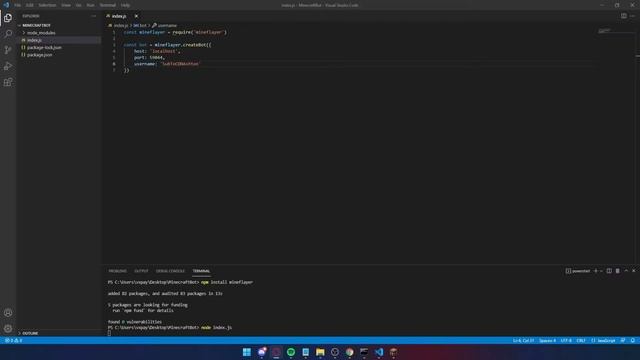The height and width of the screenshot is (360, 640).
Task: Close the terminal panel
Action: coord(633,271)
